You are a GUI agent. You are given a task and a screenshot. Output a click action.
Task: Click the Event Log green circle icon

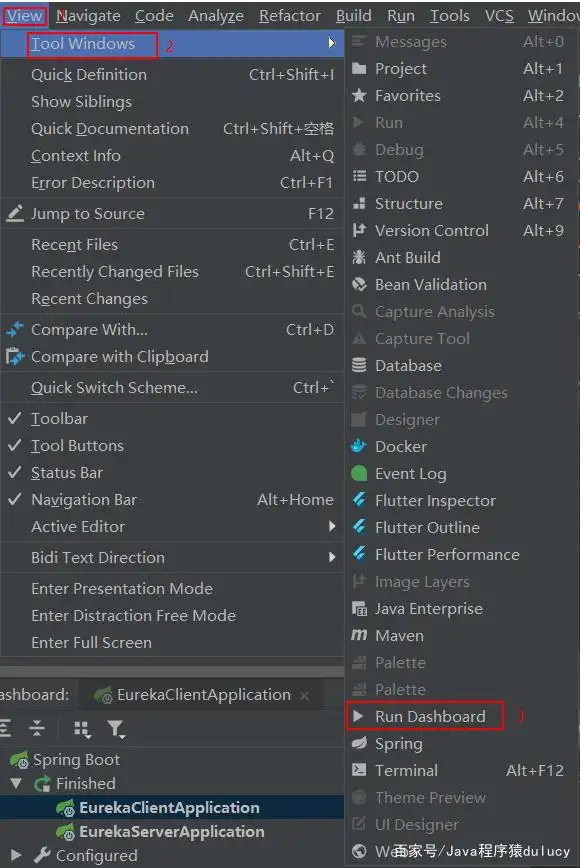pos(359,473)
